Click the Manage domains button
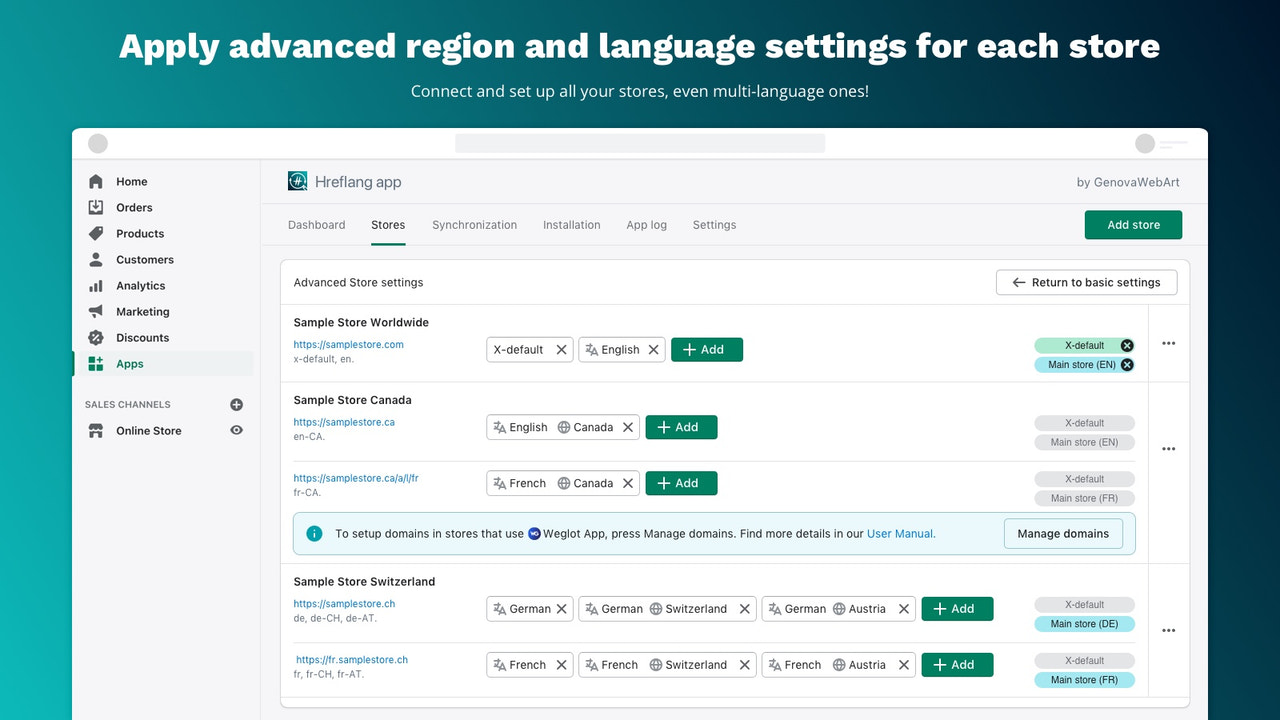The image size is (1280, 720). click(x=1063, y=533)
